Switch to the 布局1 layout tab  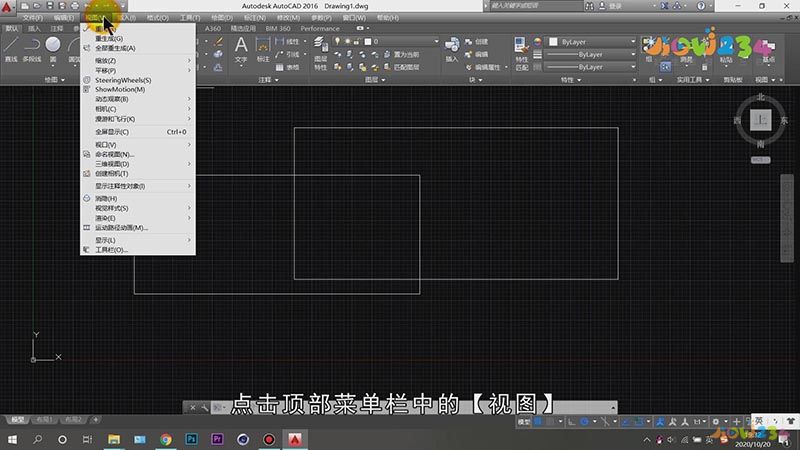pos(44,419)
